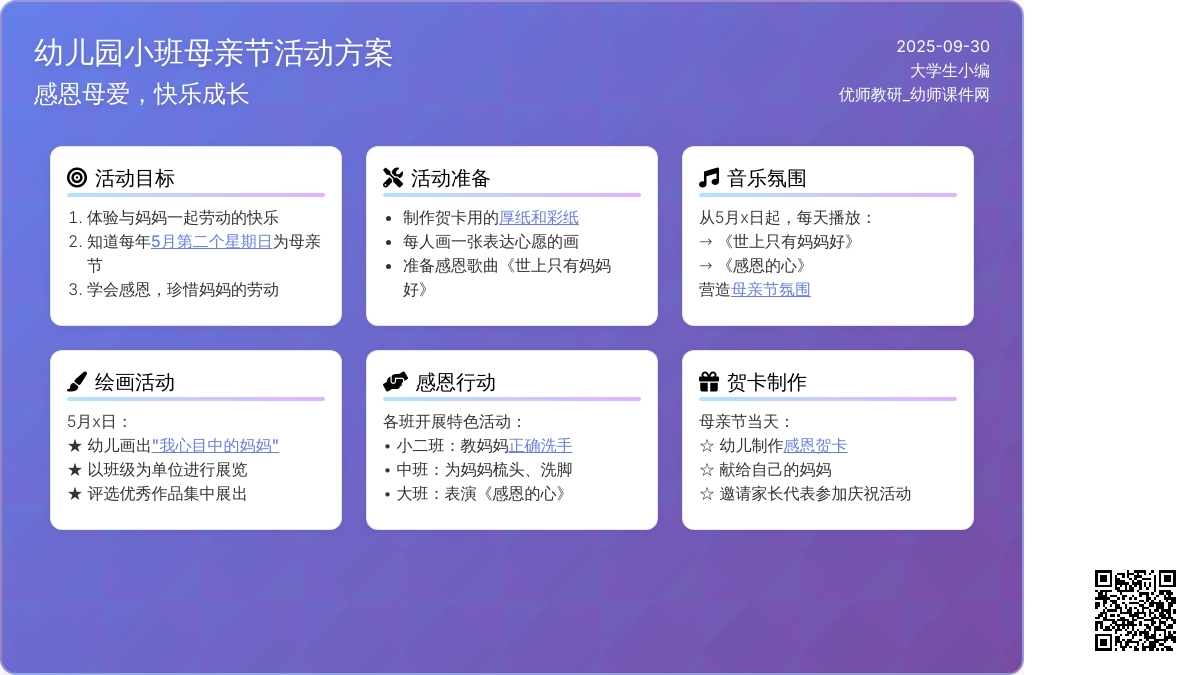Follow the 母亲节氛围 link
This screenshot has height=675, width=1200.
(x=771, y=289)
